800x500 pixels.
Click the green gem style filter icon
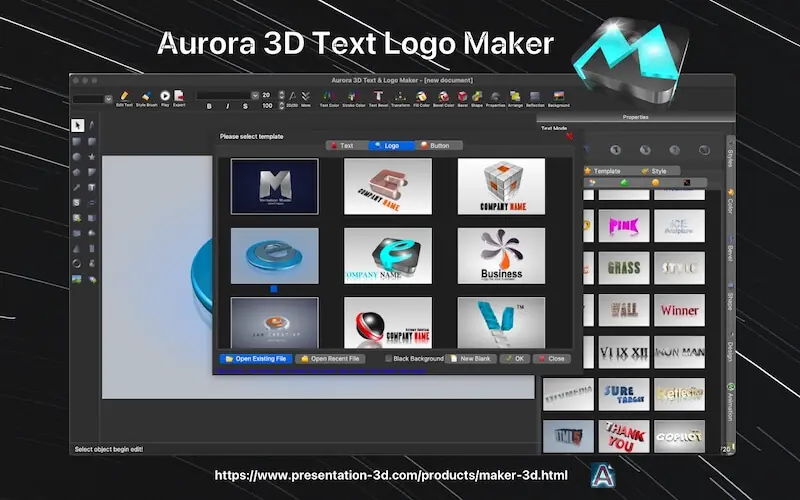pos(623,182)
